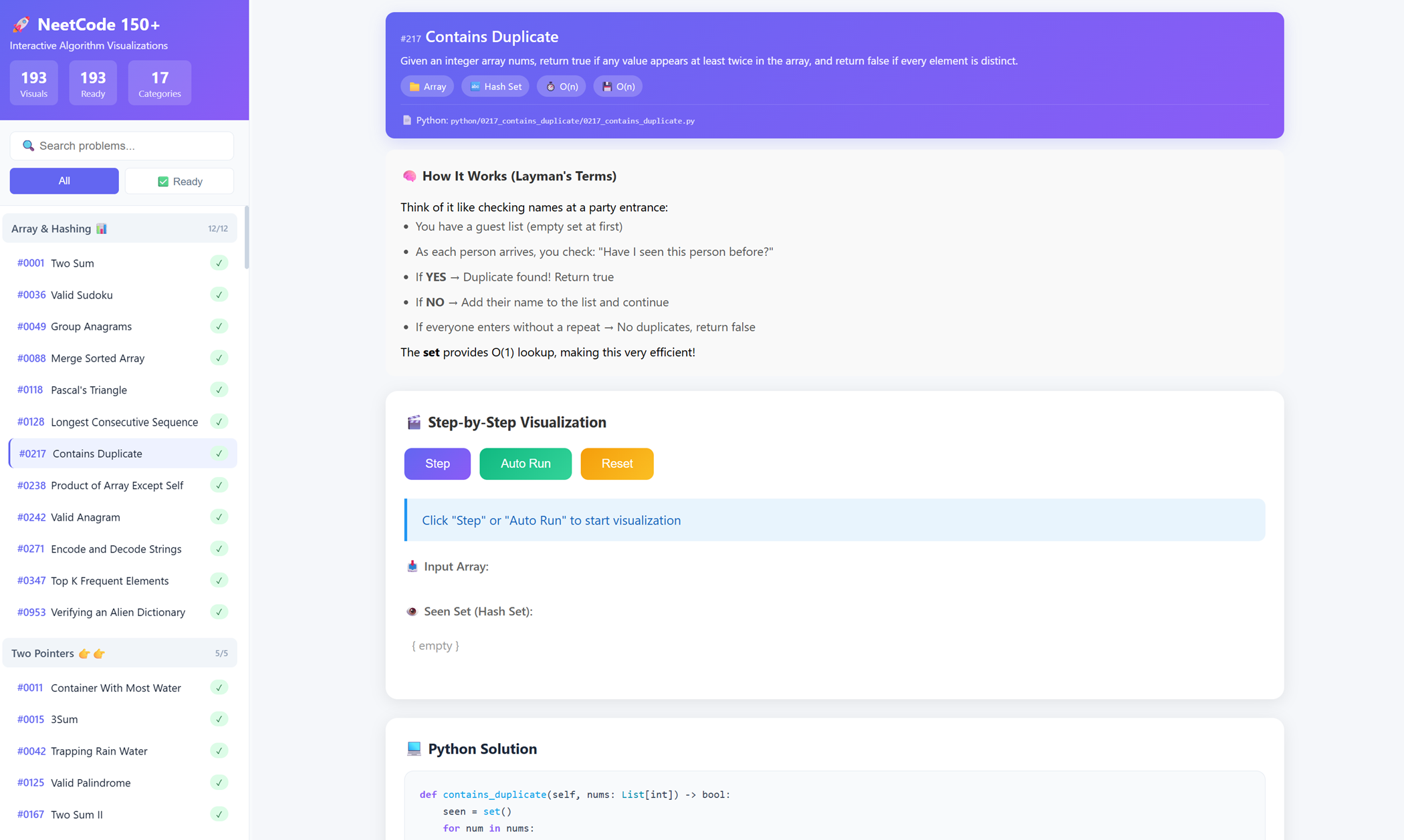
Task: Click the brain icon beside How It Works
Action: (x=410, y=176)
